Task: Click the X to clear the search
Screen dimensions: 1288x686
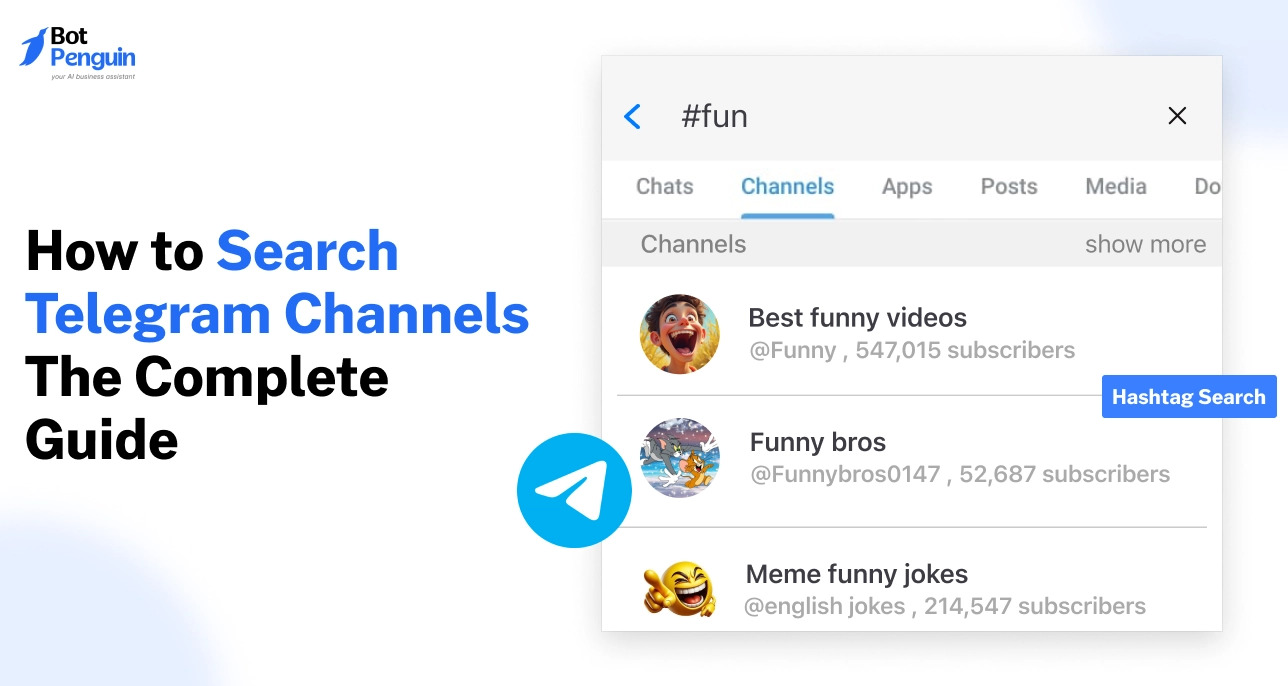Action: click(1177, 115)
